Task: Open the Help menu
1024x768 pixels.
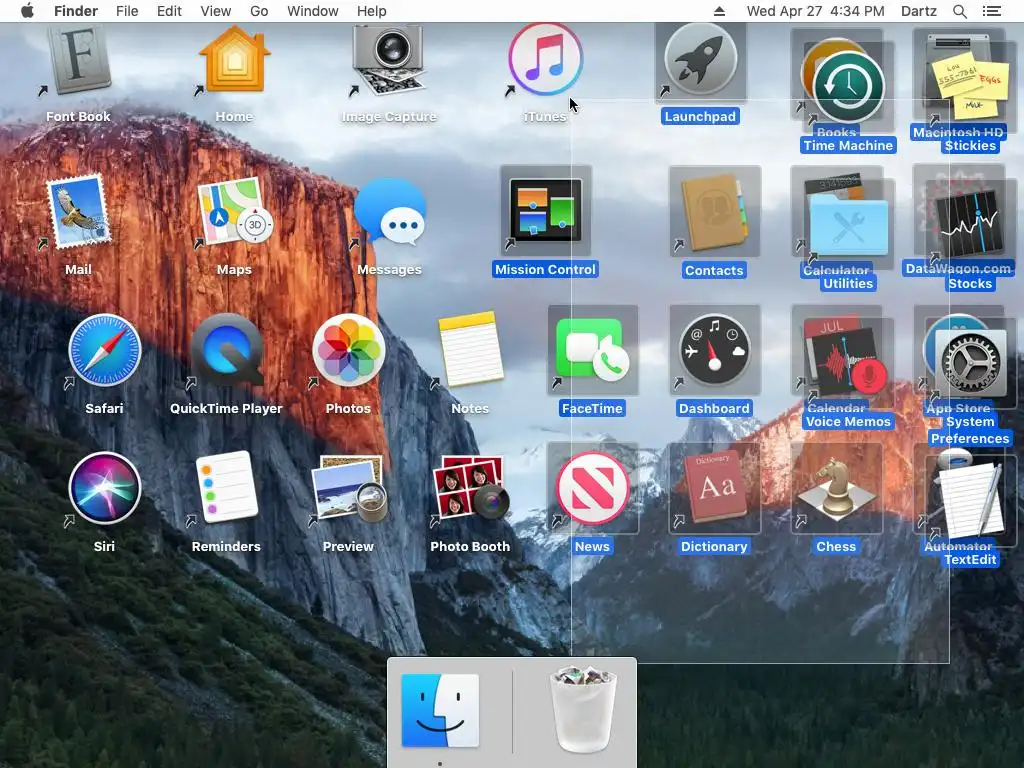Action: pos(372,11)
